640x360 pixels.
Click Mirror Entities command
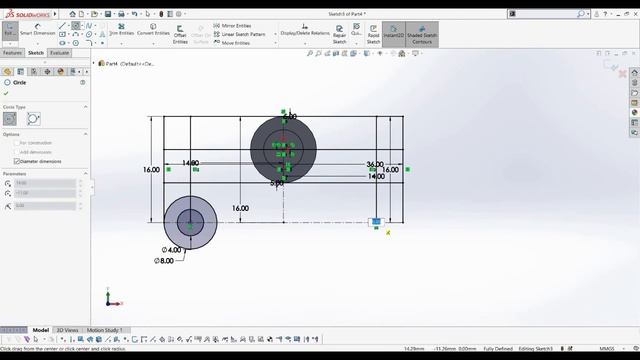tap(232, 26)
